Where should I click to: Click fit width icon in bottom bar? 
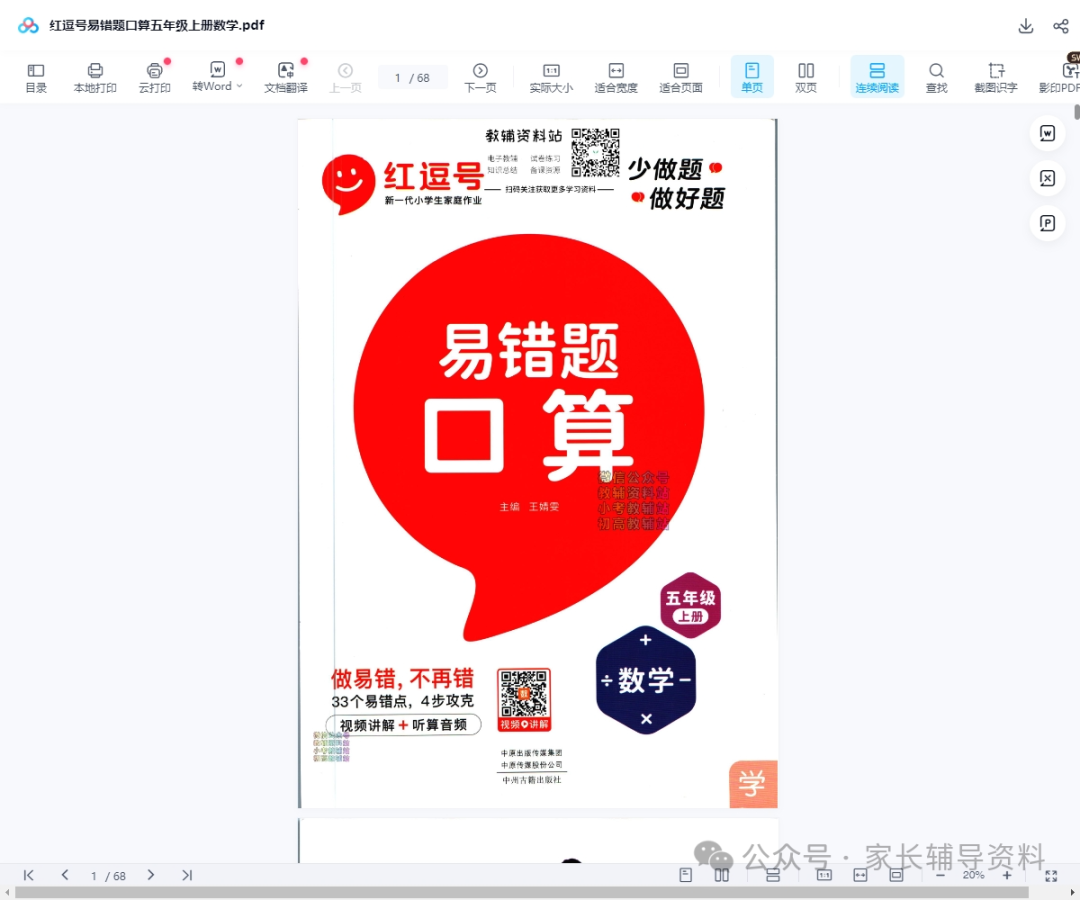[860, 875]
